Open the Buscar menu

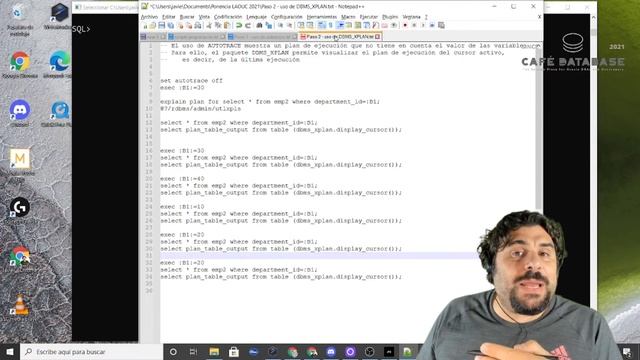click(187, 17)
